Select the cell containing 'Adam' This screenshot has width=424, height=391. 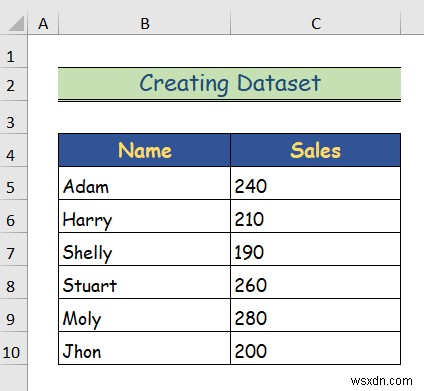(144, 183)
